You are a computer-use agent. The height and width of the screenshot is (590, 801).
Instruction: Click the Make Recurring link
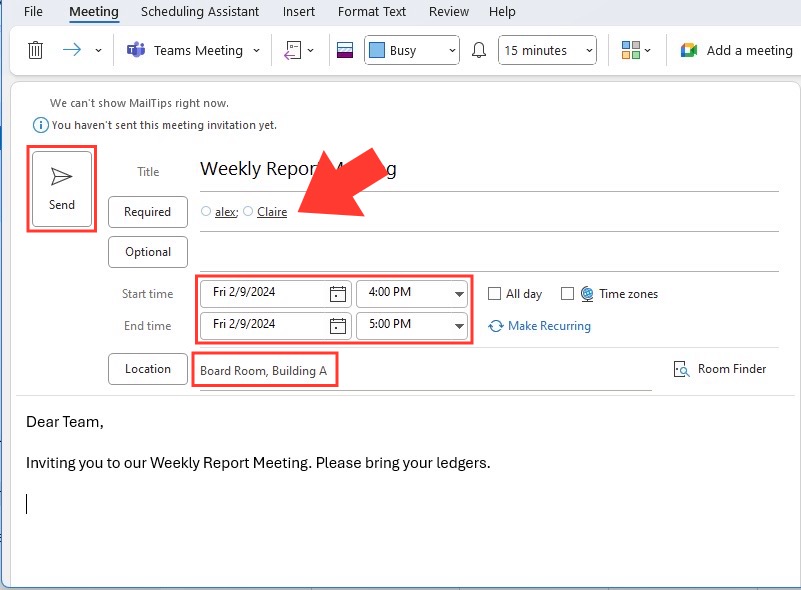549,325
